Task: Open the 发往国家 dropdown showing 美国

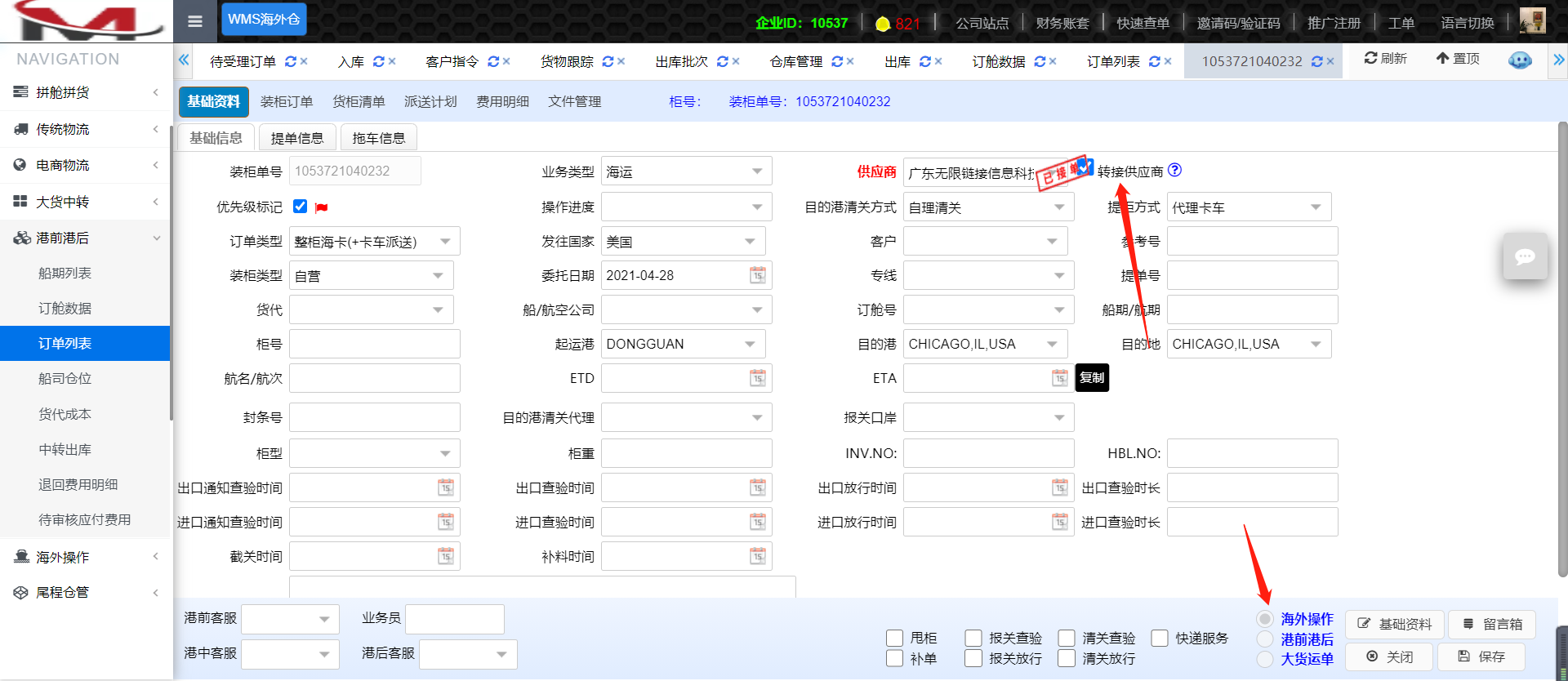Action: (x=683, y=242)
